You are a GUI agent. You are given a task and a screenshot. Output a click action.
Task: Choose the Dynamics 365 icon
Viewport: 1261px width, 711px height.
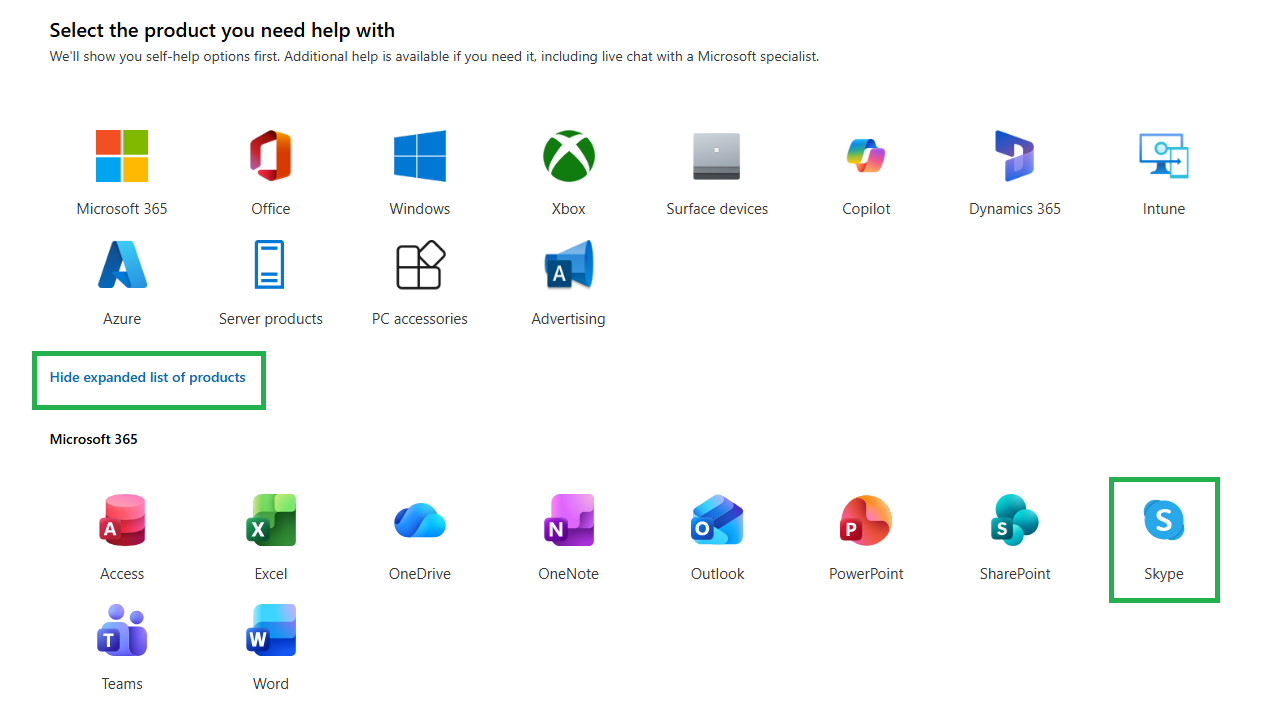coord(1014,156)
